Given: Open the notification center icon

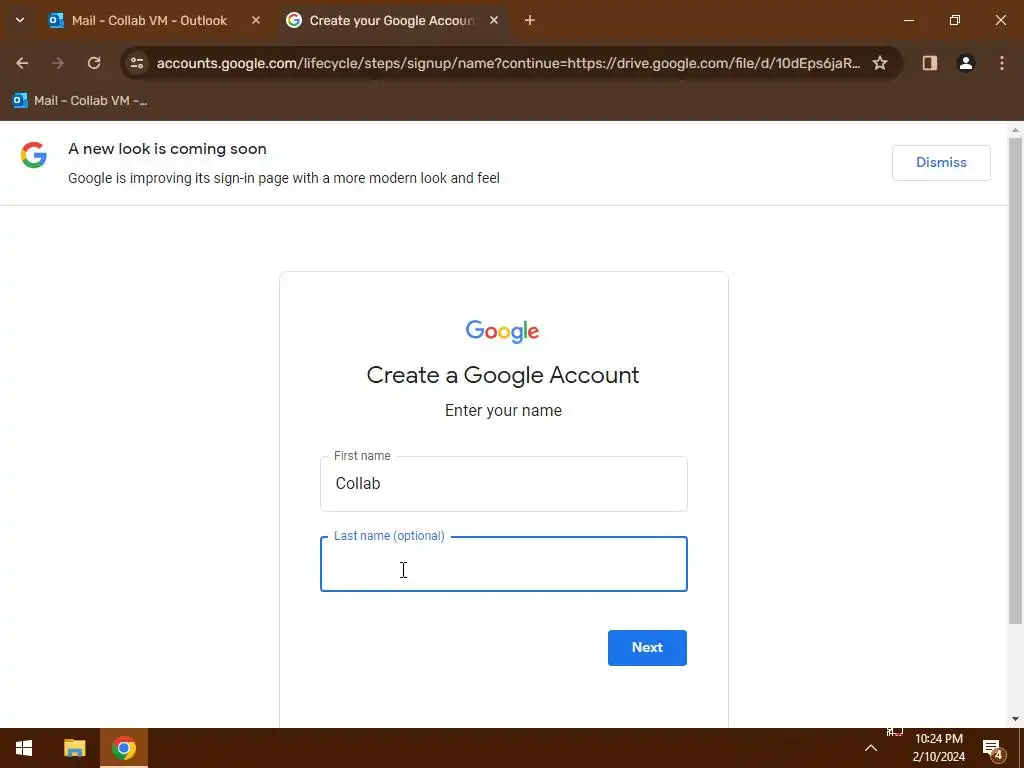Looking at the screenshot, I should (993, 748).
